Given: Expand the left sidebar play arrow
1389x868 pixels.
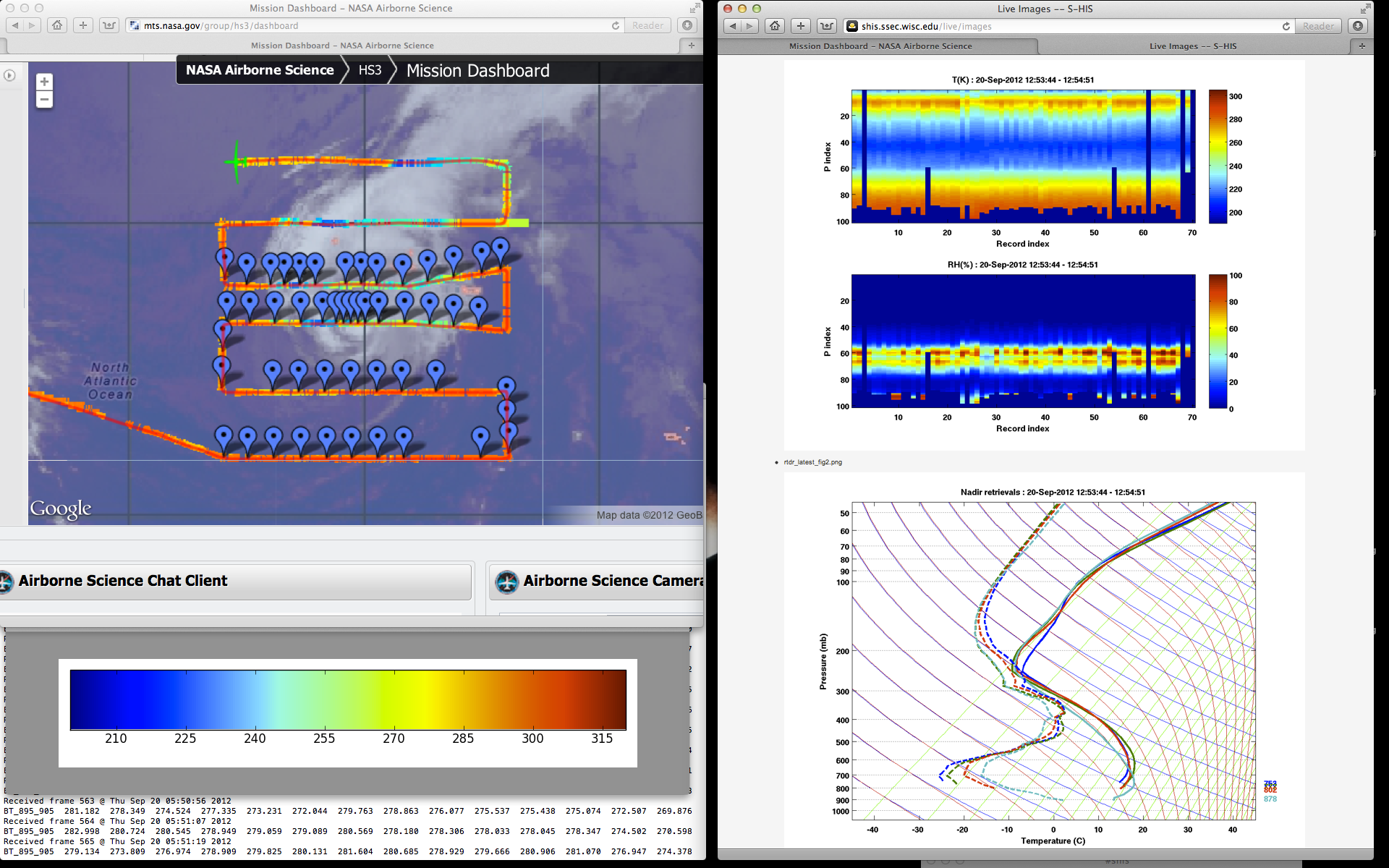Looking at the screenshot, I should pyautogui.click(x=9, y=75).
